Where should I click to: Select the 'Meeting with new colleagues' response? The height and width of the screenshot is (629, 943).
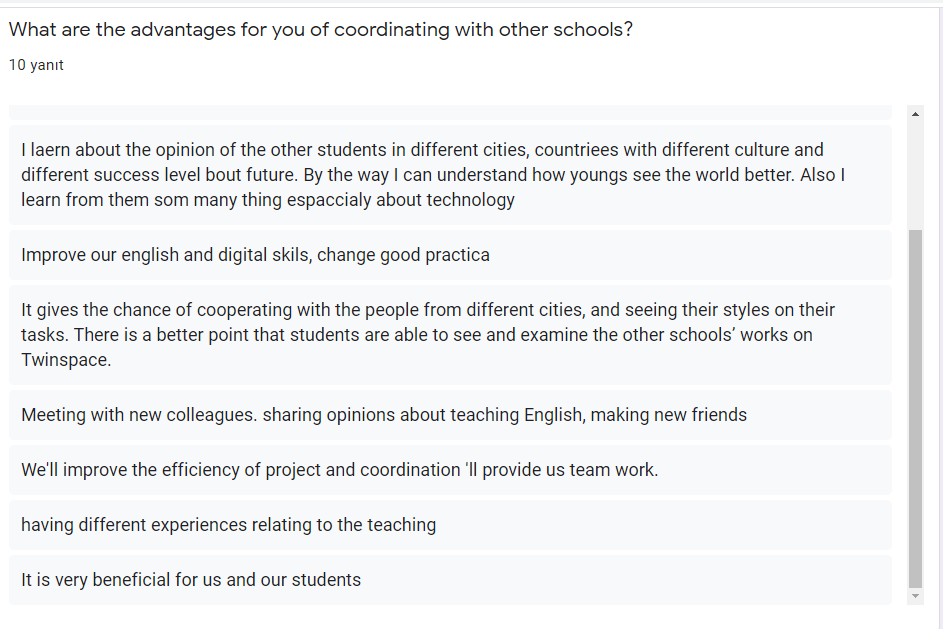450,415
